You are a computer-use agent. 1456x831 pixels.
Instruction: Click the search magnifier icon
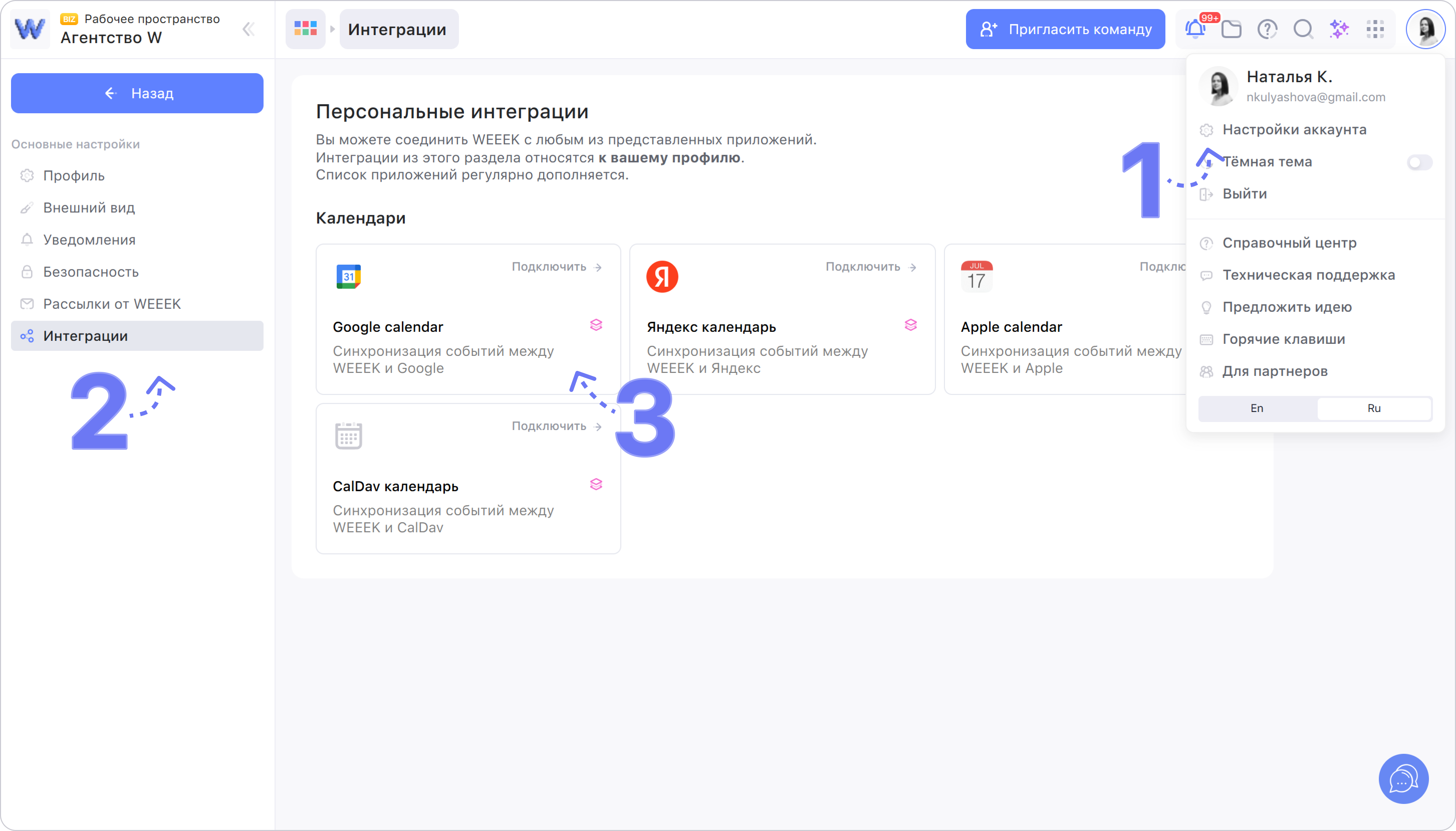pyautogui.click(x=1303, y=29)
